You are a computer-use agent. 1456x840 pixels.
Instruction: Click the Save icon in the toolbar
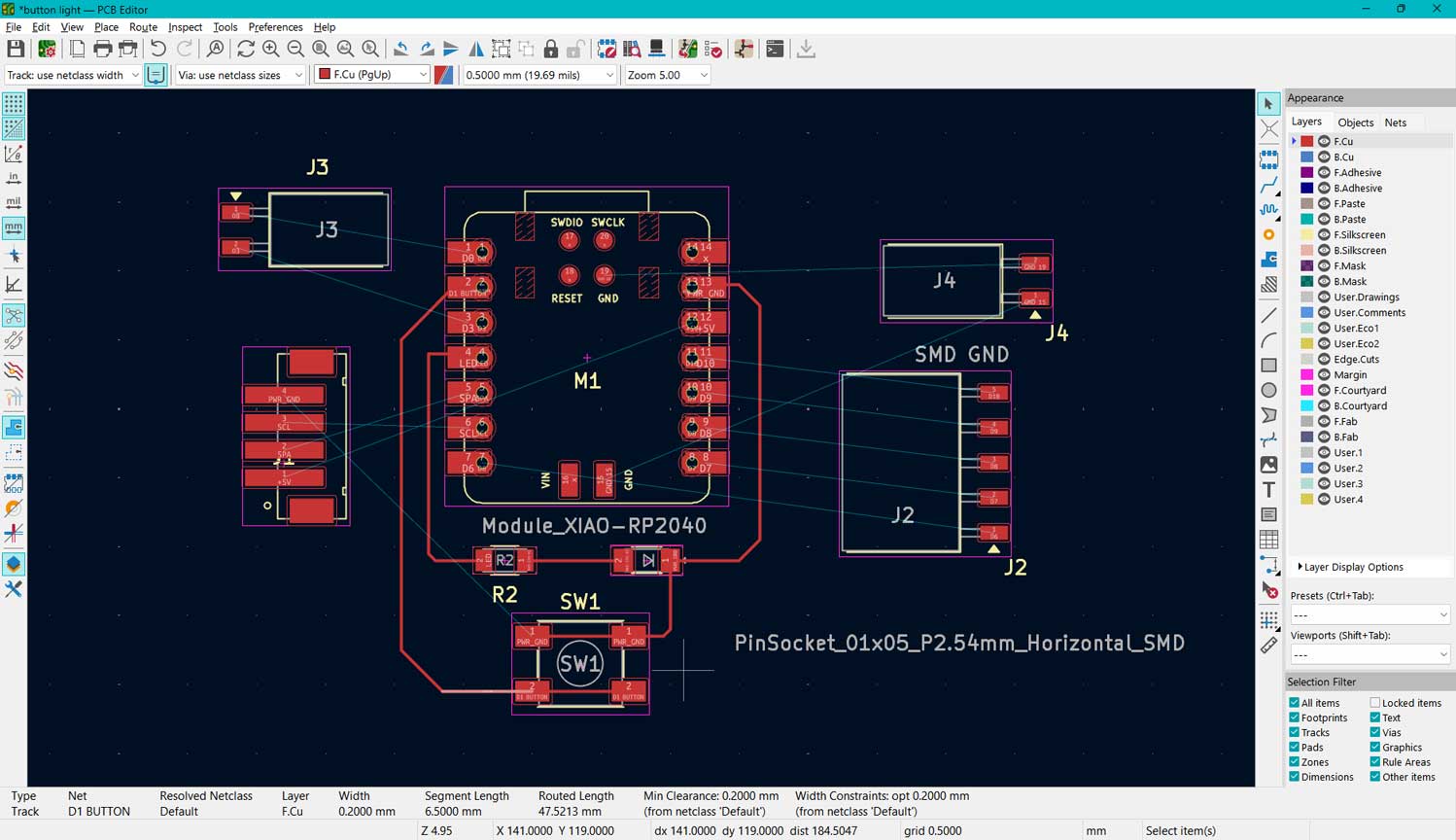pos(16,49)
